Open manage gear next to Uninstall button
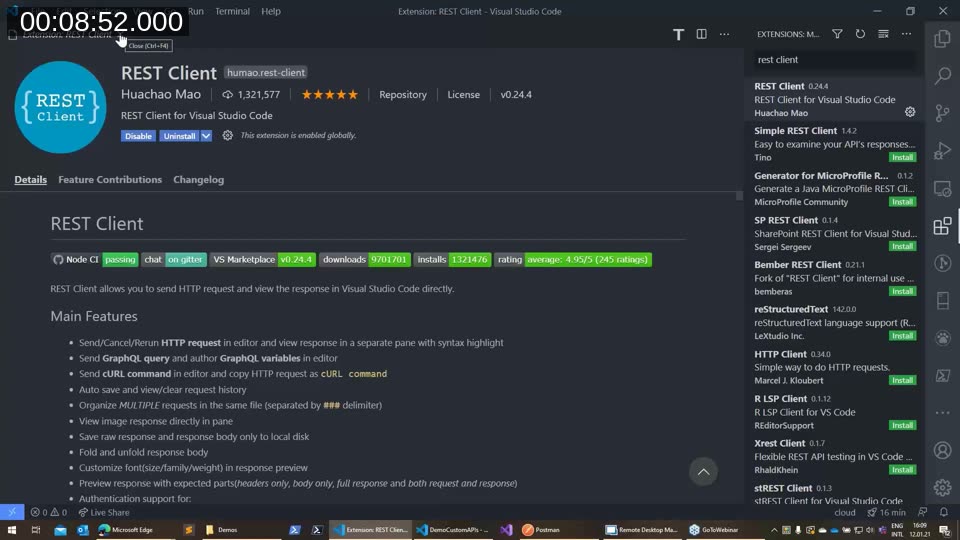 227,135
